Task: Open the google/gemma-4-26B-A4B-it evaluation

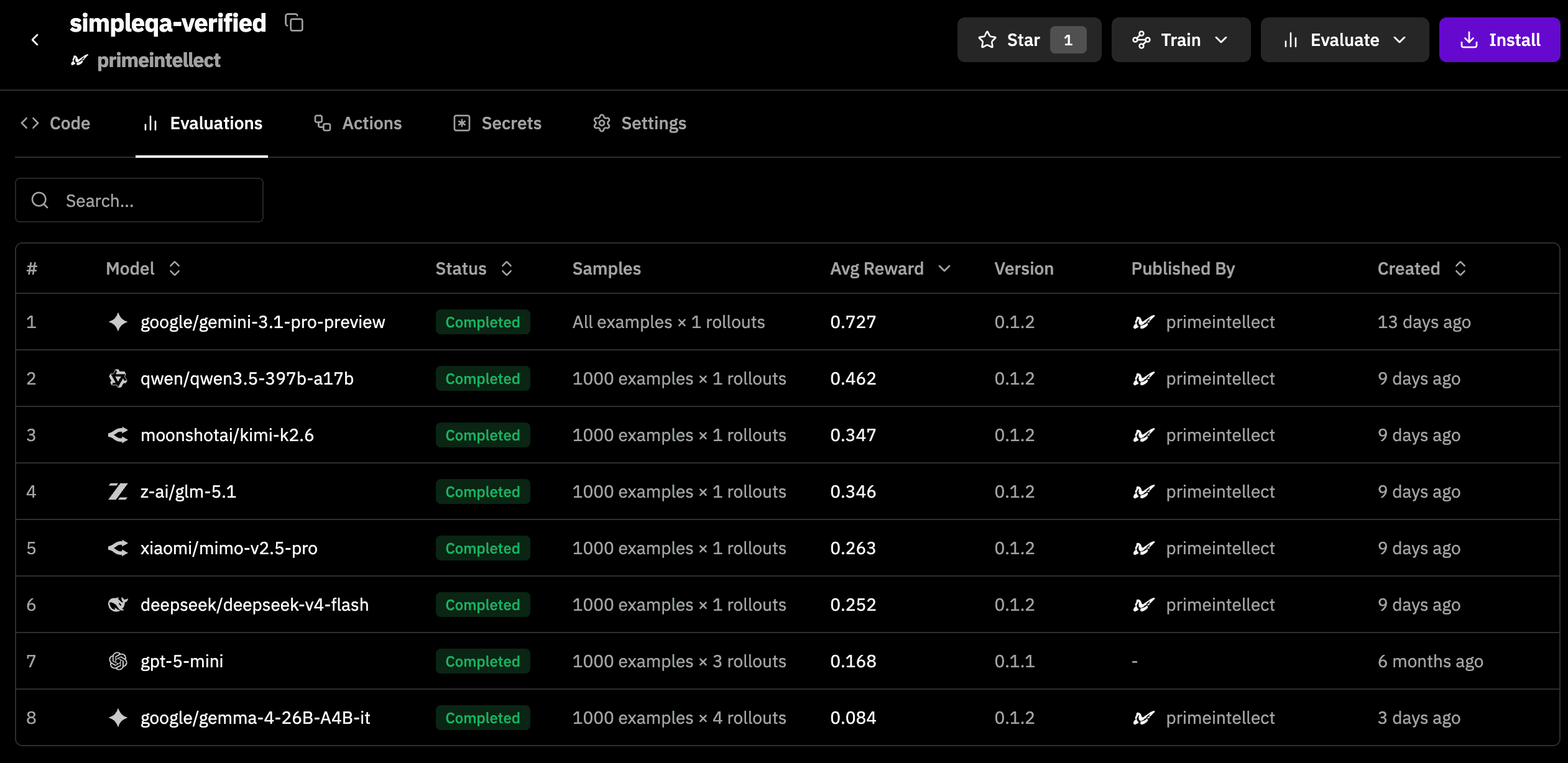Action: (x=255, y=718)
